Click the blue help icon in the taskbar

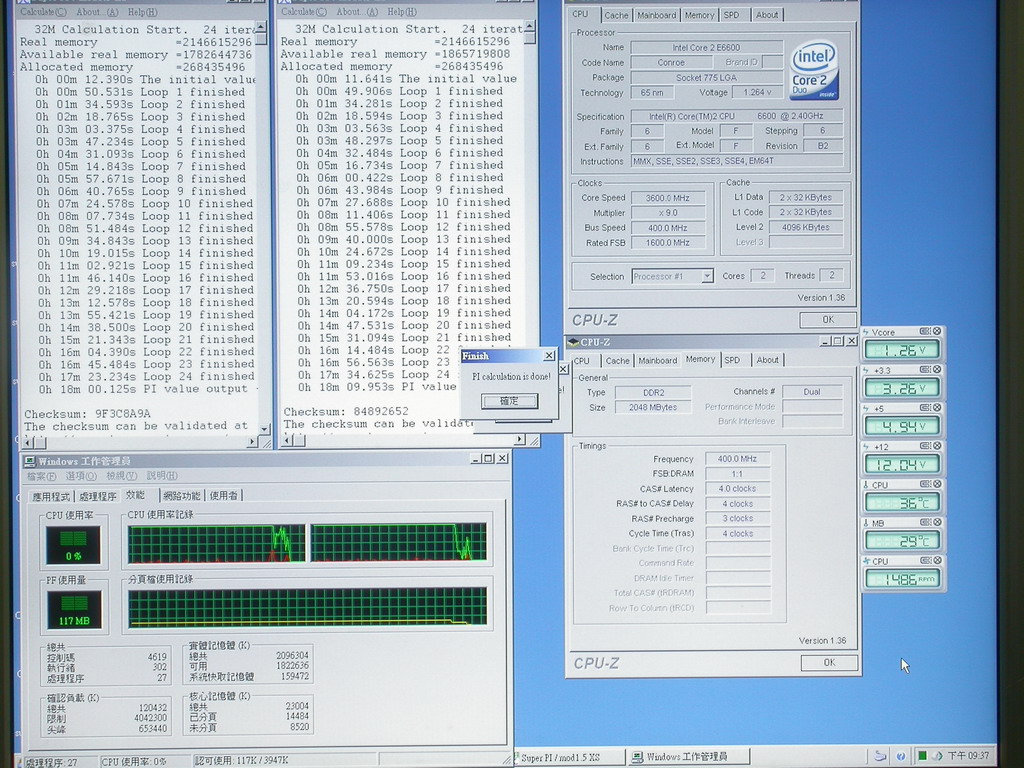tap(901, 756)
